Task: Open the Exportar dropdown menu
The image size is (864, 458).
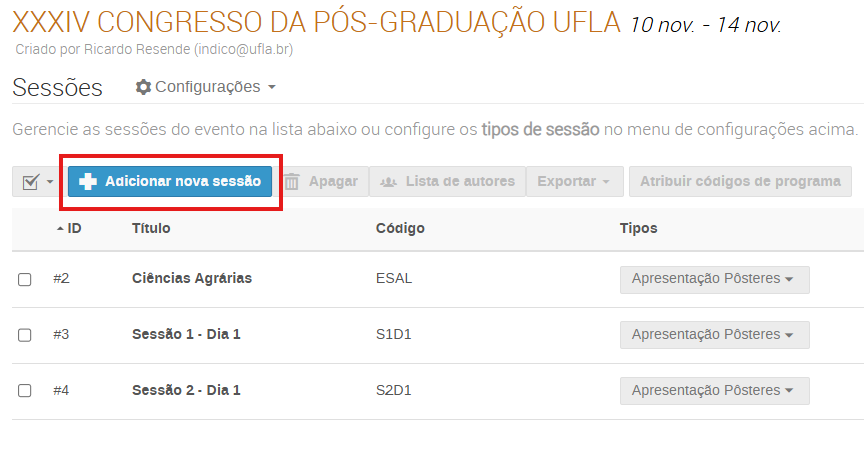Action: click(x=574, y=181)
